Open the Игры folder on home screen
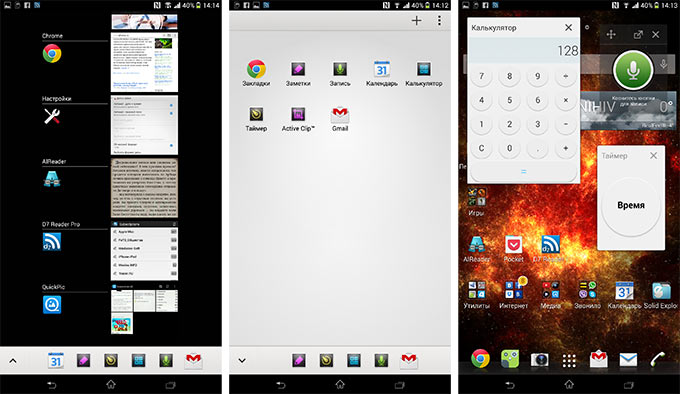The image size is (680, 394). (x=476, y=202)
